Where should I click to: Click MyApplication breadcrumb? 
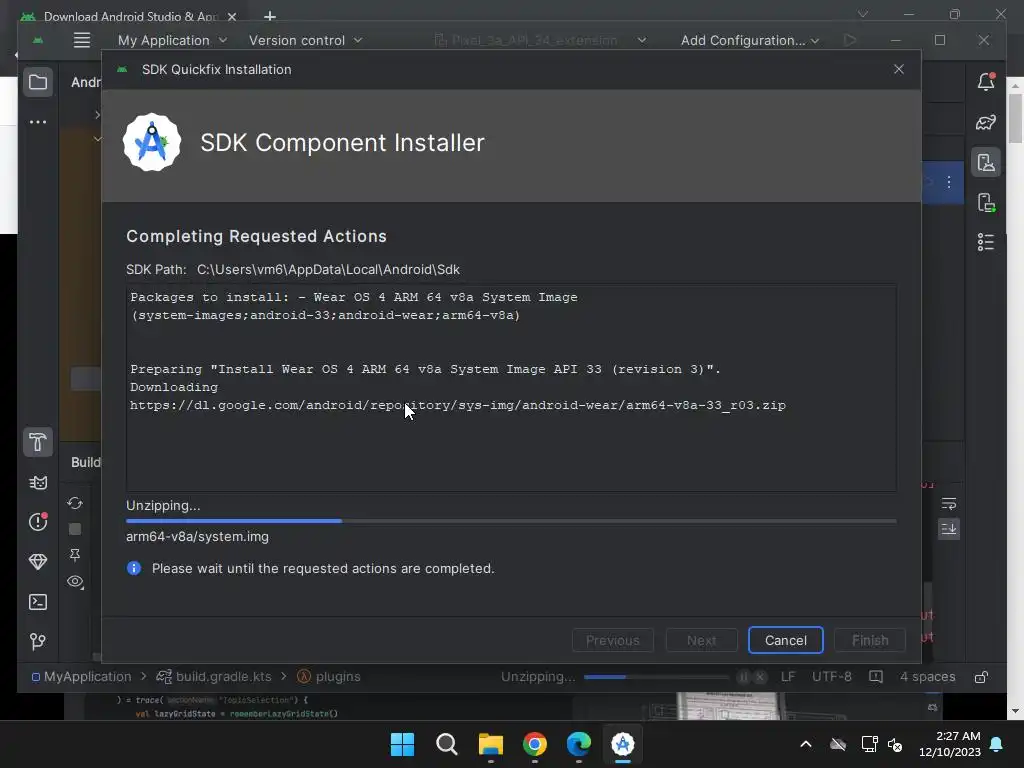[x=81, y=677]
